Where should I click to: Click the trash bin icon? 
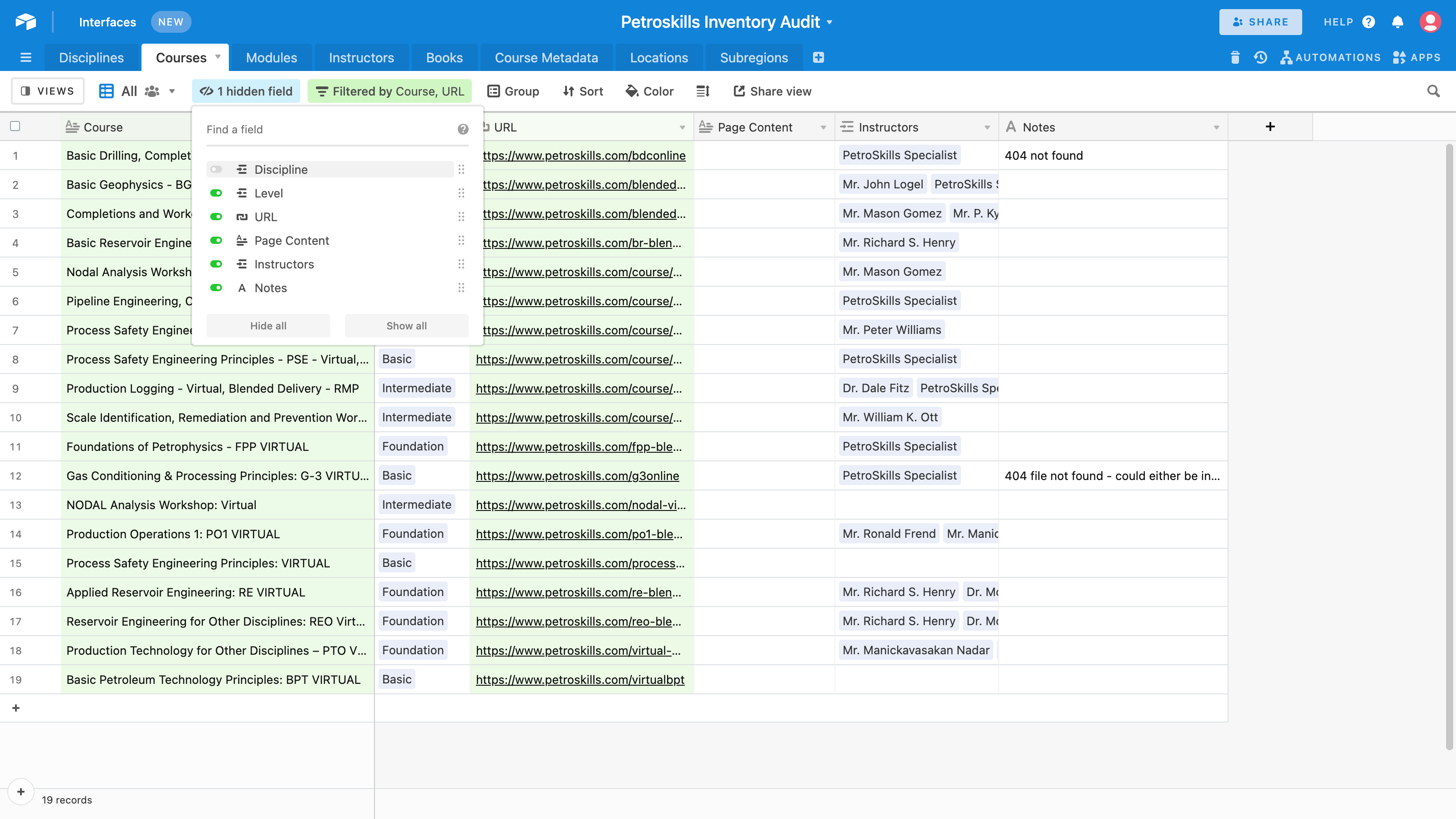tap(1234, 58)
